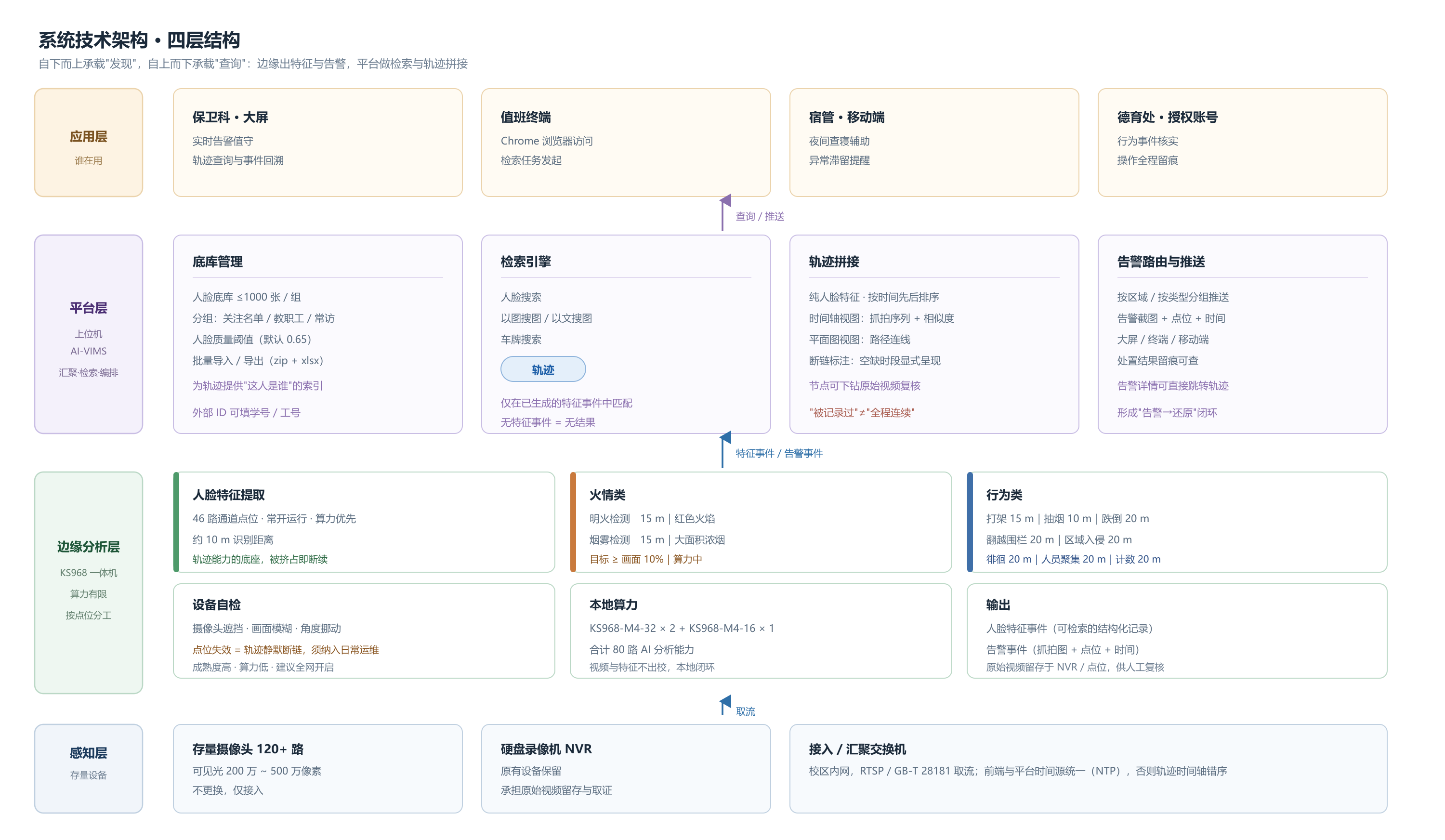
Task: Select the 平台层 layer label
Action: [x=88, y=308]
